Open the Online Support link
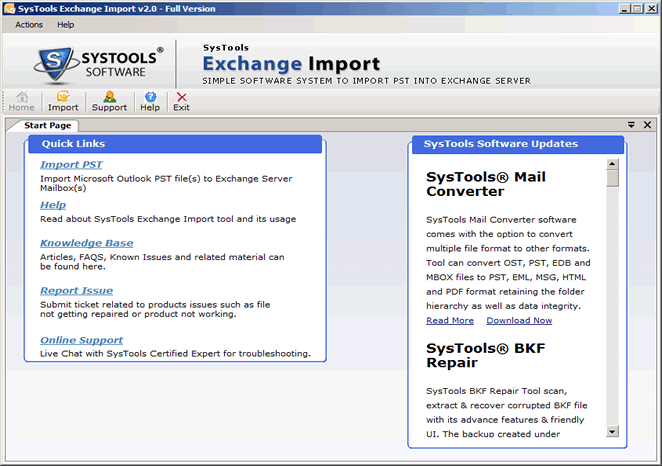 [x=81, y=340]
